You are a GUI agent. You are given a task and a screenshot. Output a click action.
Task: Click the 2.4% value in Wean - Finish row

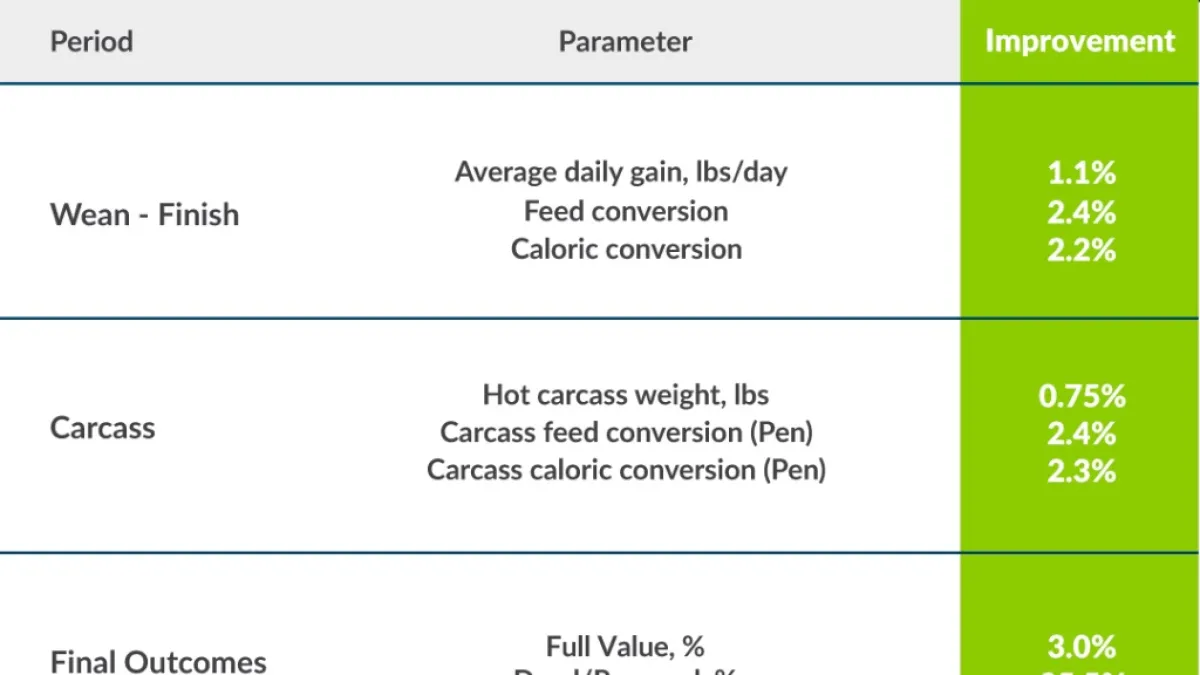coord(1081,212)
